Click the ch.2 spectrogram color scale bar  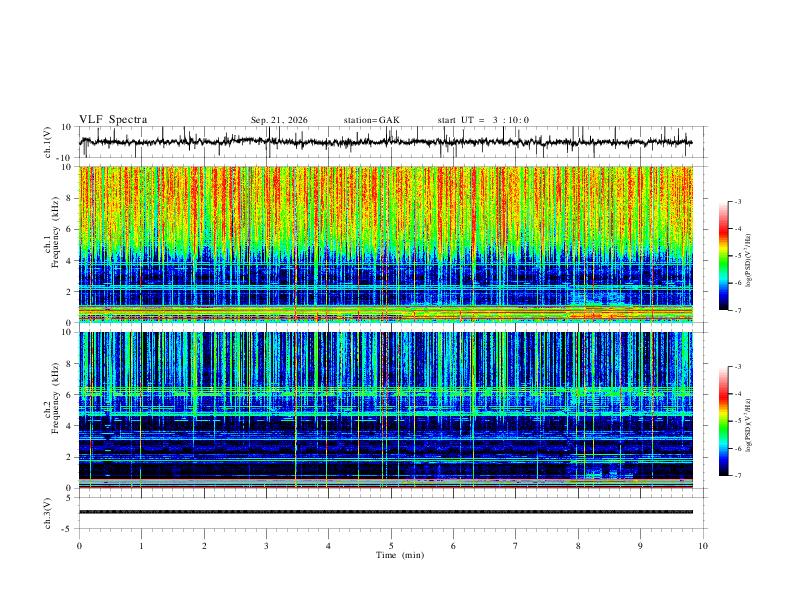coord(723,421)
